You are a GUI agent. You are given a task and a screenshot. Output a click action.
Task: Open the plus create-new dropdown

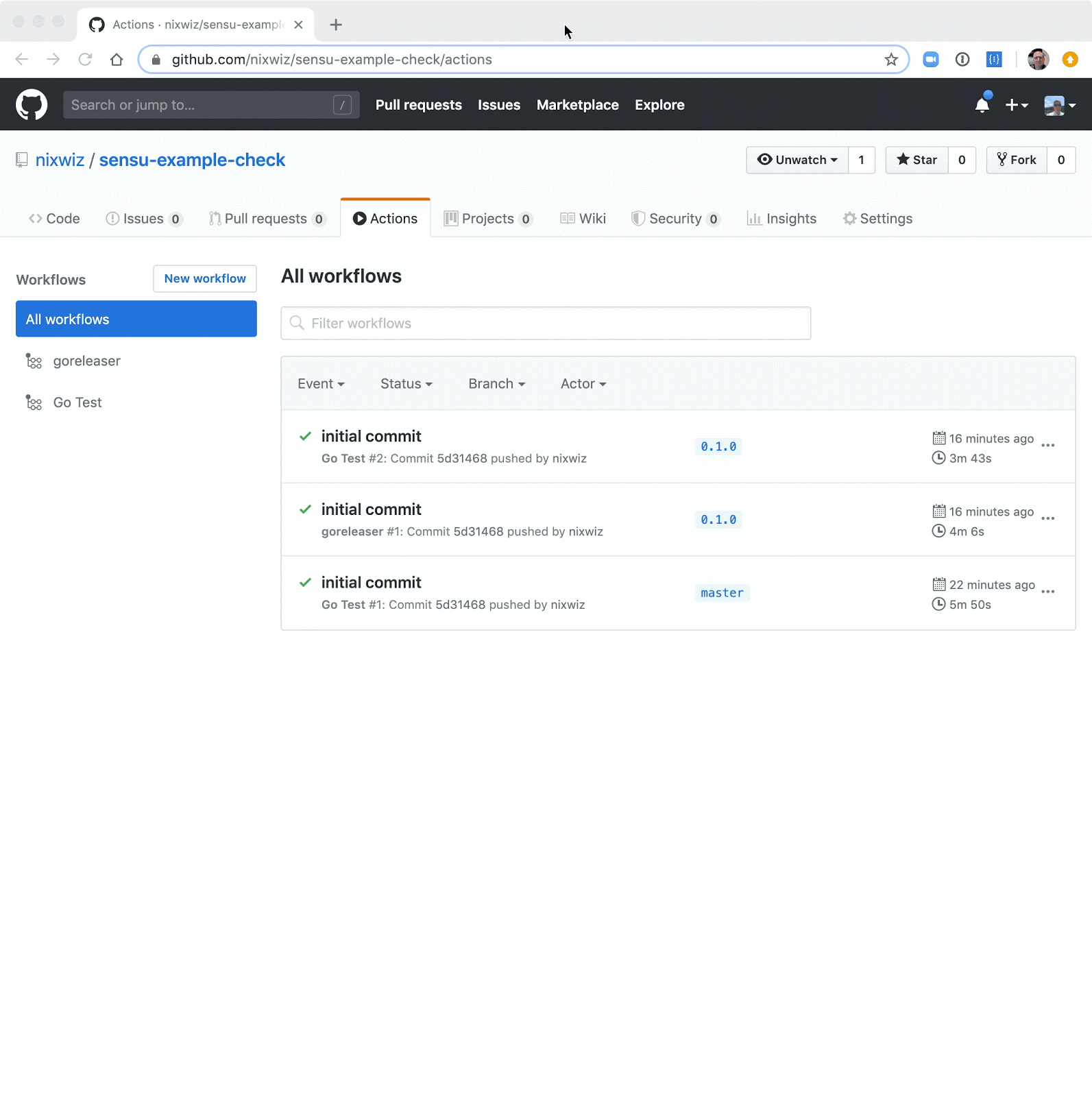(1017, 105)
